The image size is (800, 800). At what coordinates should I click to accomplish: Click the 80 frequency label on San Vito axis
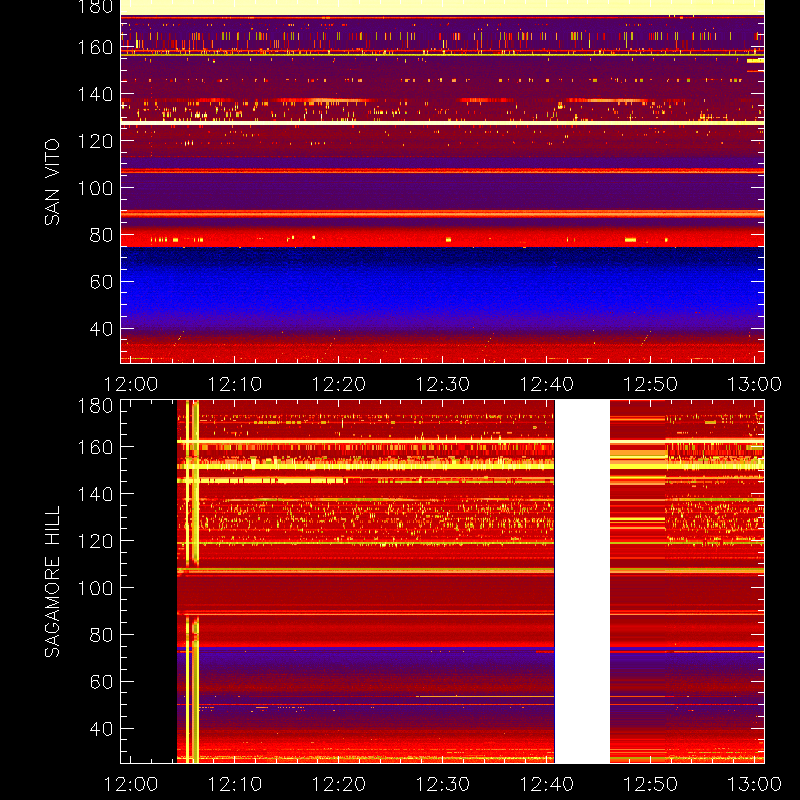pos(101,235)
